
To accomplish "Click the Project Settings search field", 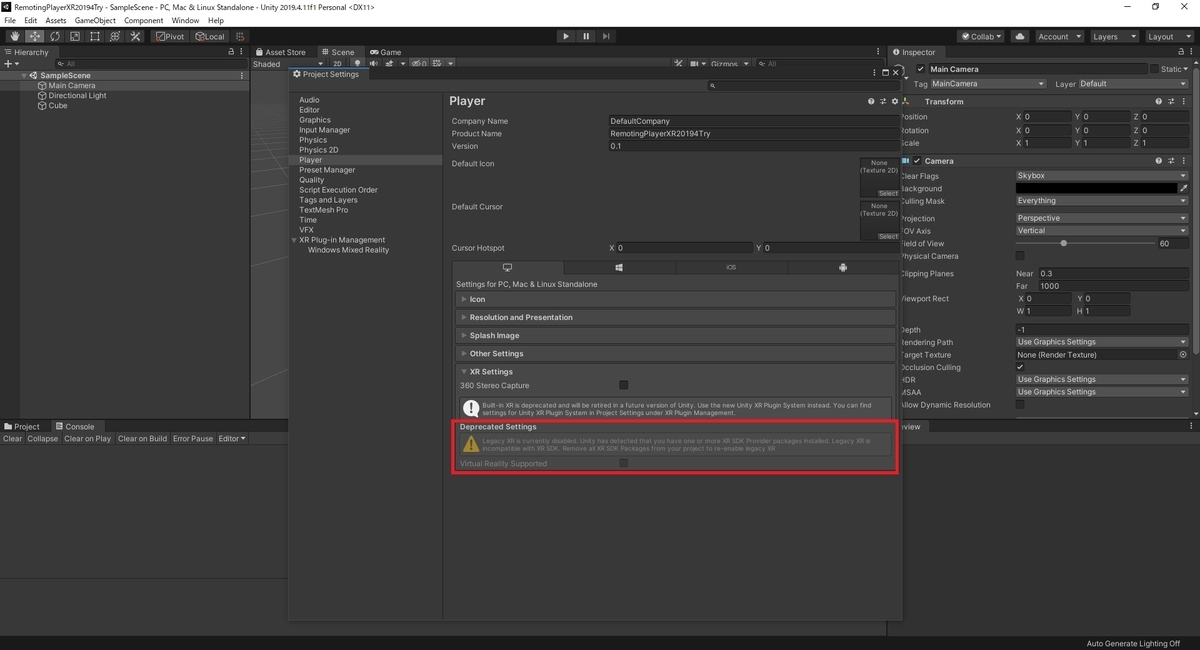I will coord(803,86).
